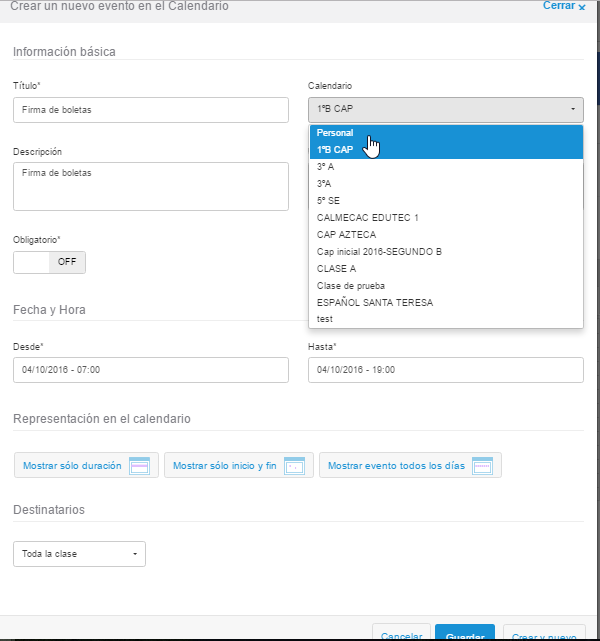Click the duration-only calendar icon
The image size is (600, 641).
pyautogui.click(x=139, y=466)
